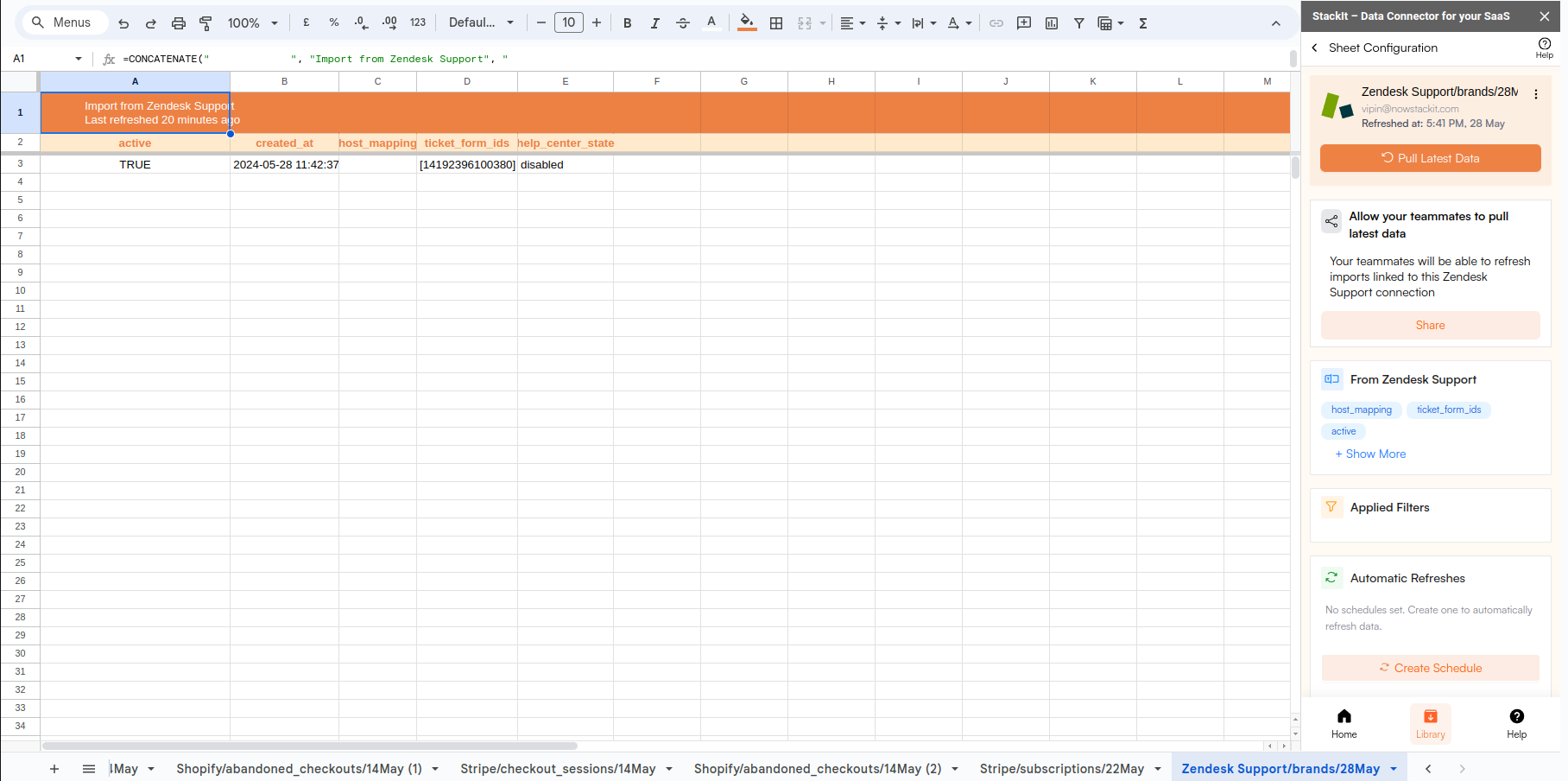Select the cell containing TRUE
Screen dimensions: 1568x781
coord(135,164)
